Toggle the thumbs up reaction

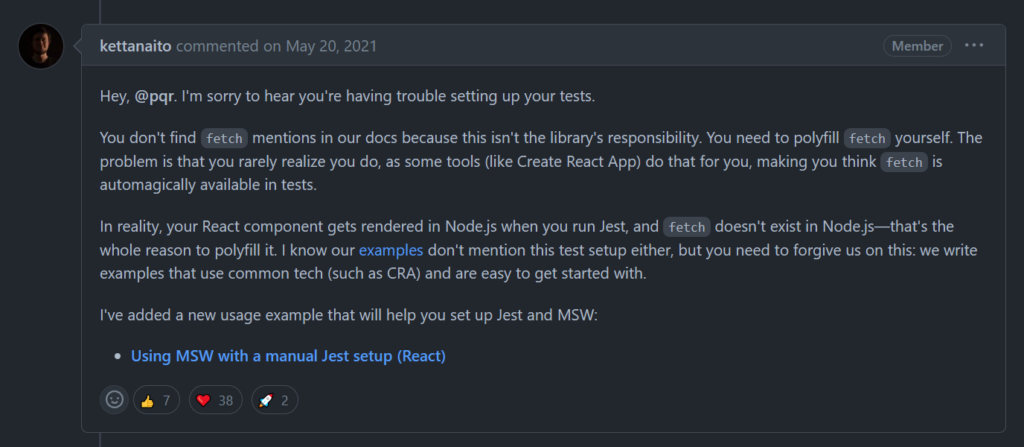coord(156,400)
